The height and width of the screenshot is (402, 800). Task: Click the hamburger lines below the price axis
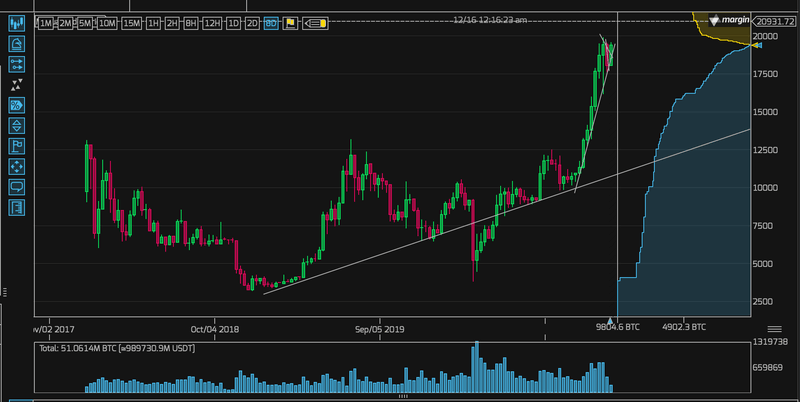(774, 329)
